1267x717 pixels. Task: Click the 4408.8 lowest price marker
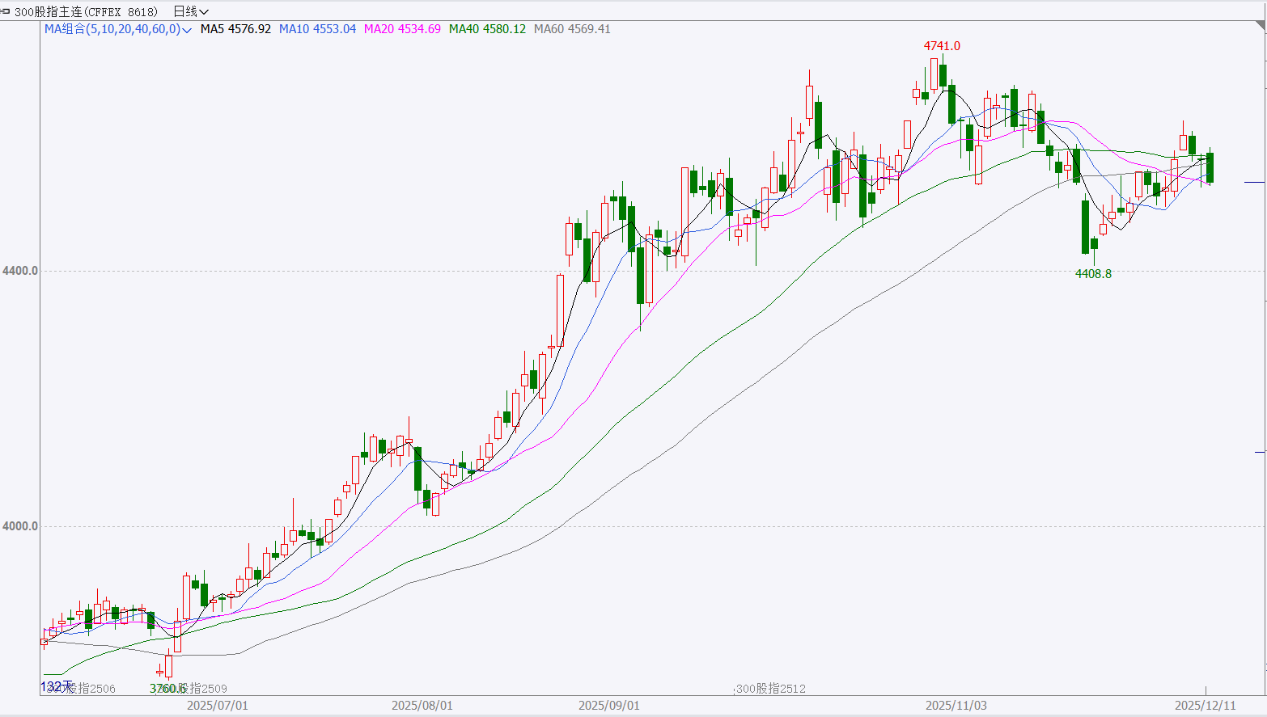[x=1093, y=273]
